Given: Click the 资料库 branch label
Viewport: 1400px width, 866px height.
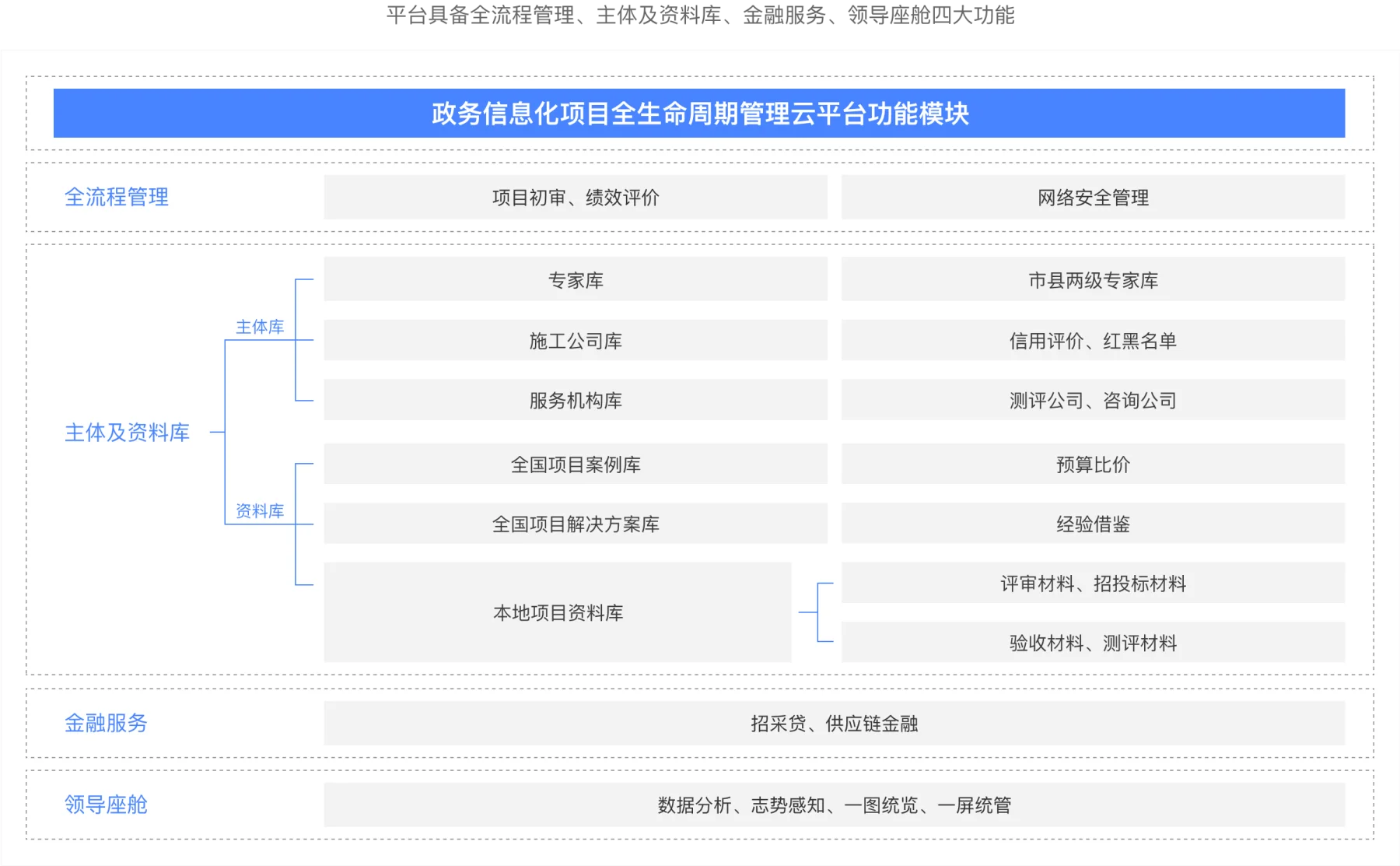Looking at the screenshot, I should (x=260, y=510).
